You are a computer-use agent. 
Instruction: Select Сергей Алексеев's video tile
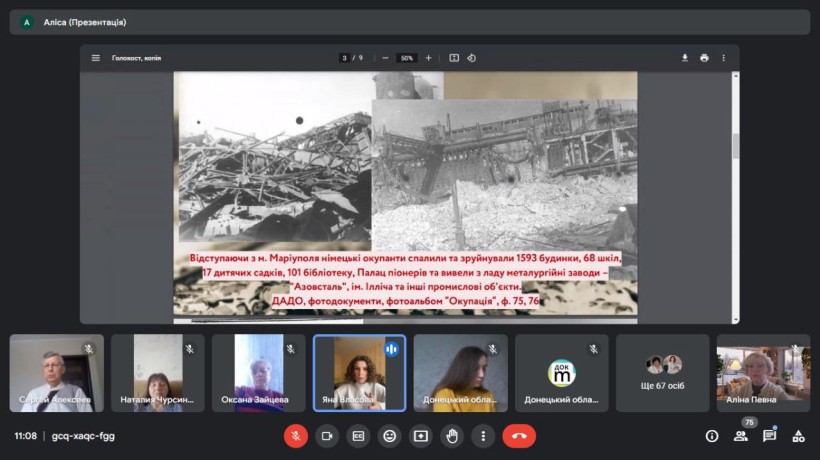[x=56, y=373]
